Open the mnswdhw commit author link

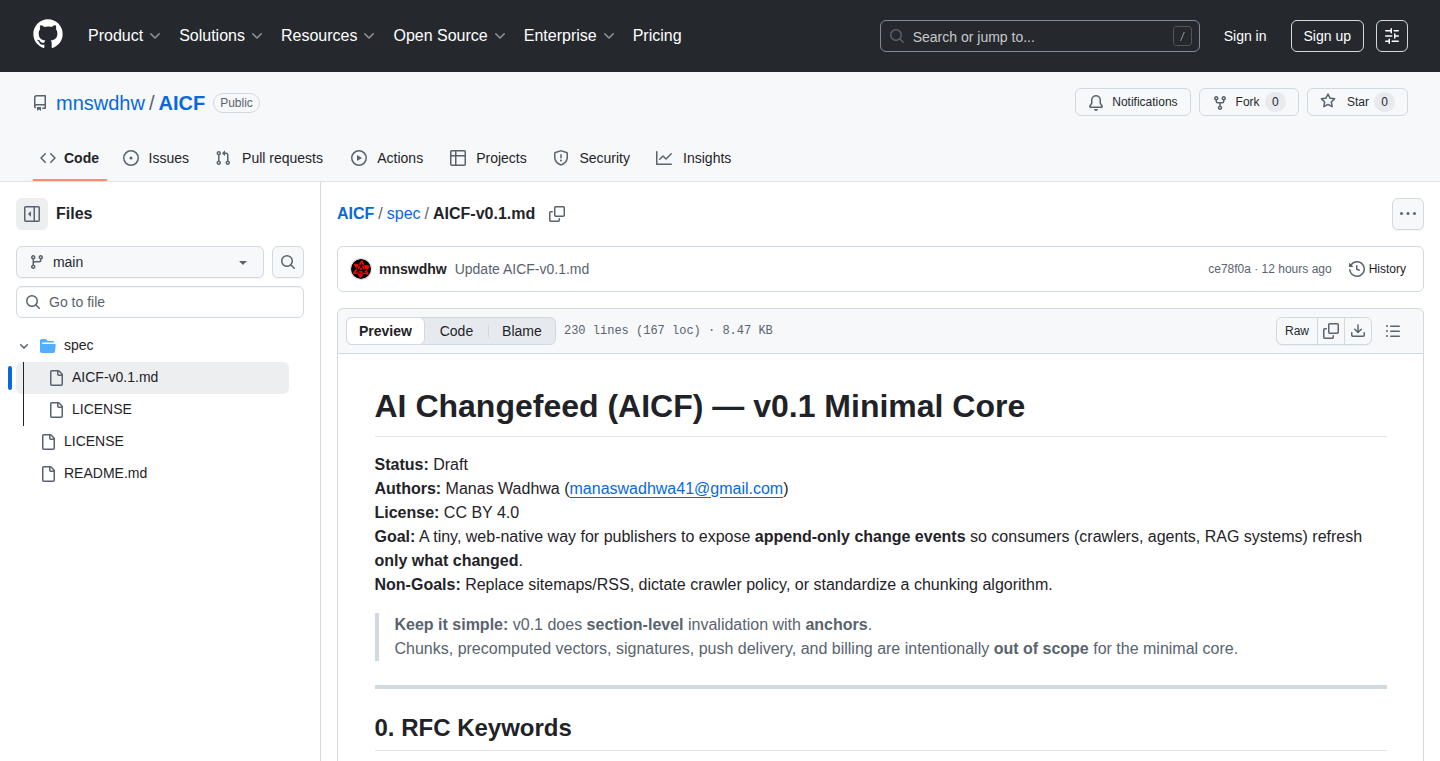(413, 269)
